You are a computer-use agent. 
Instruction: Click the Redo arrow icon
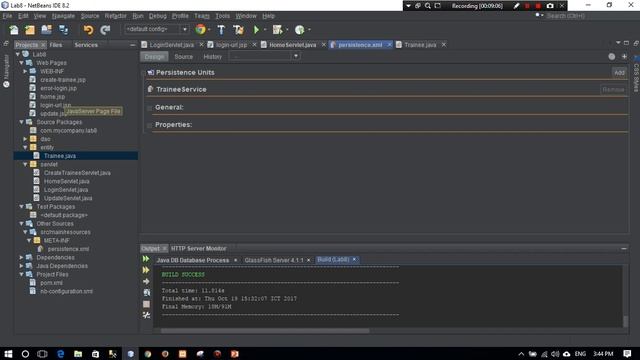[105, 30]
